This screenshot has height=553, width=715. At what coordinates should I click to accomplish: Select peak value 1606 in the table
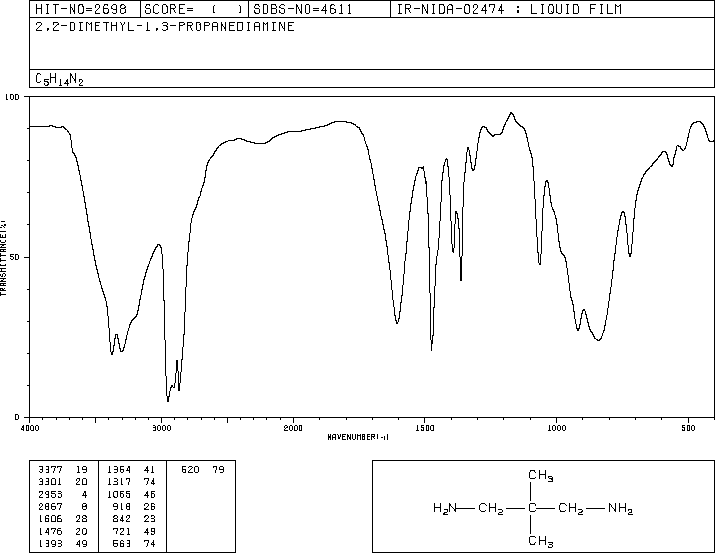point(50,519)
